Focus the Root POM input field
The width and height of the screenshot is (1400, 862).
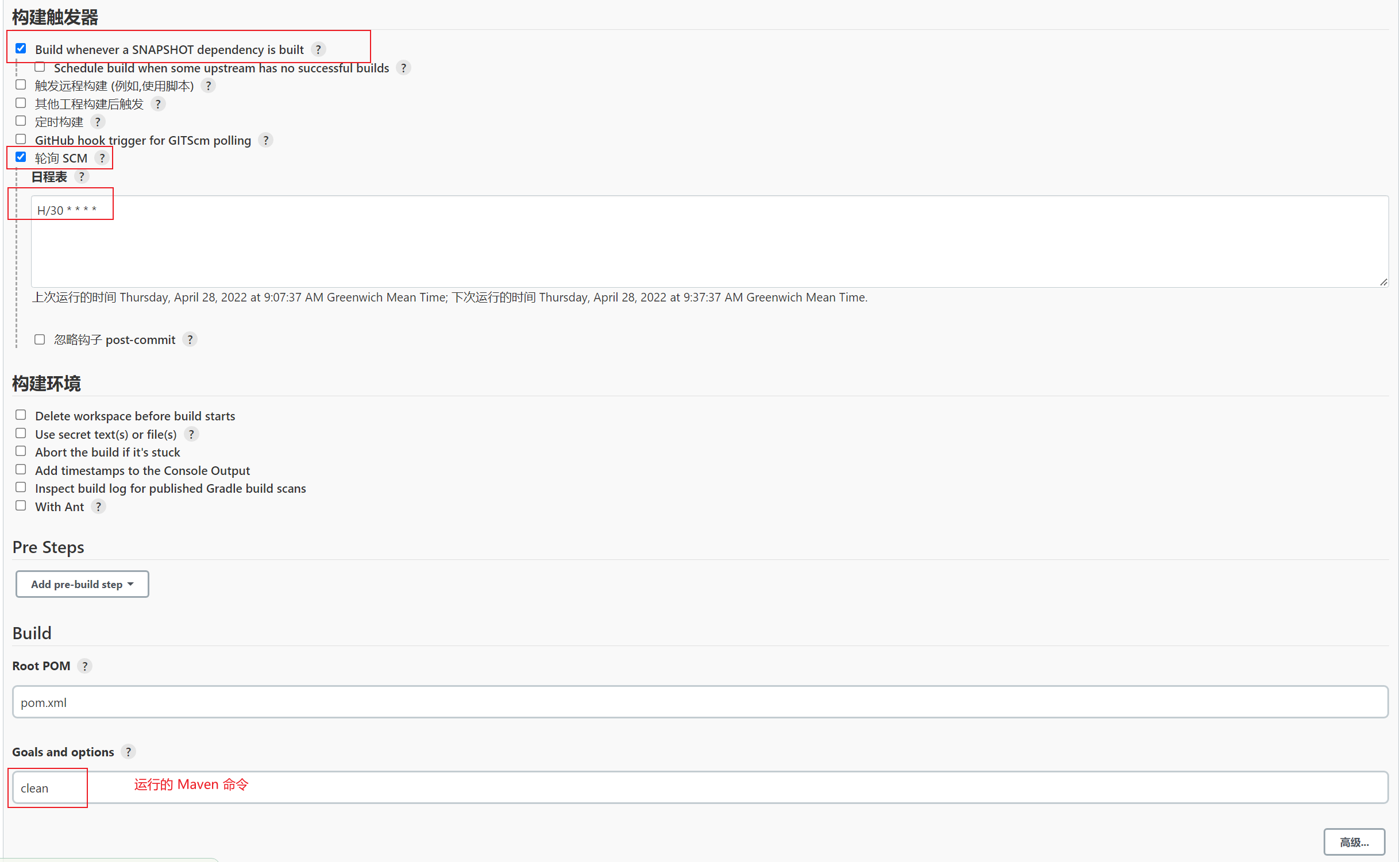click(x=700, y=702)
